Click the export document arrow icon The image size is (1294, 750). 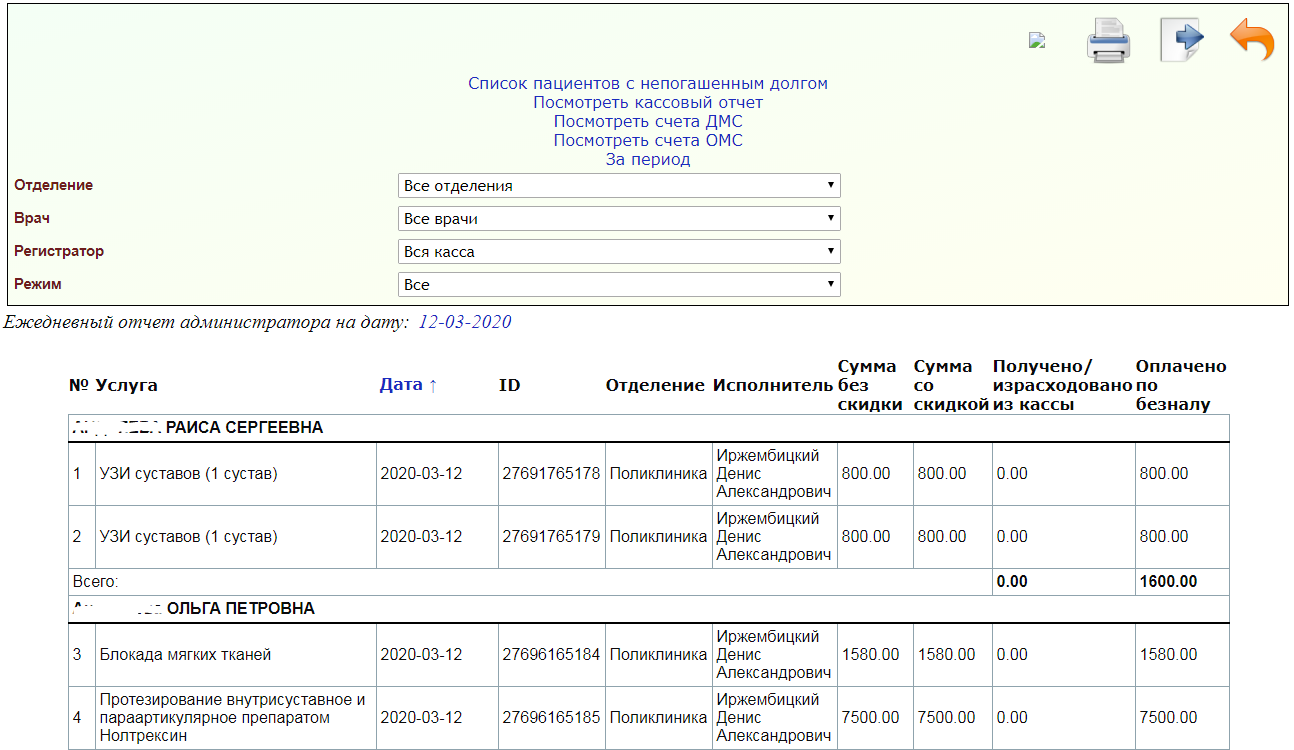pos(1180,41)
